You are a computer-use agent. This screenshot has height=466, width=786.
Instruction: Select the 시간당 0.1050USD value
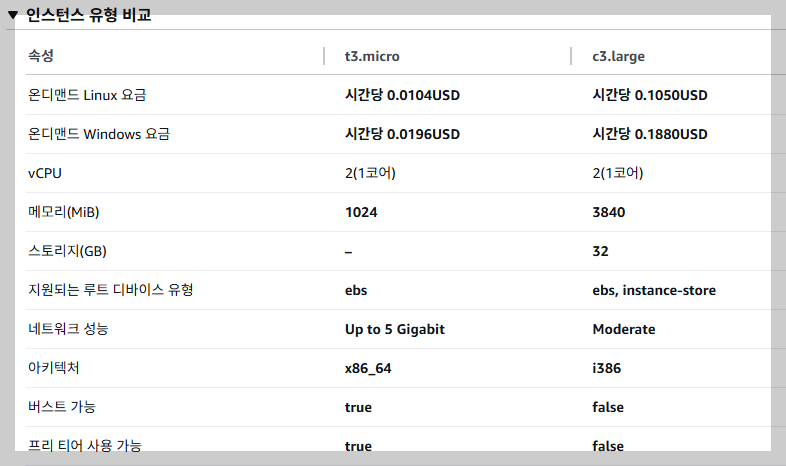pyautogui.click(x=650, y=95)
